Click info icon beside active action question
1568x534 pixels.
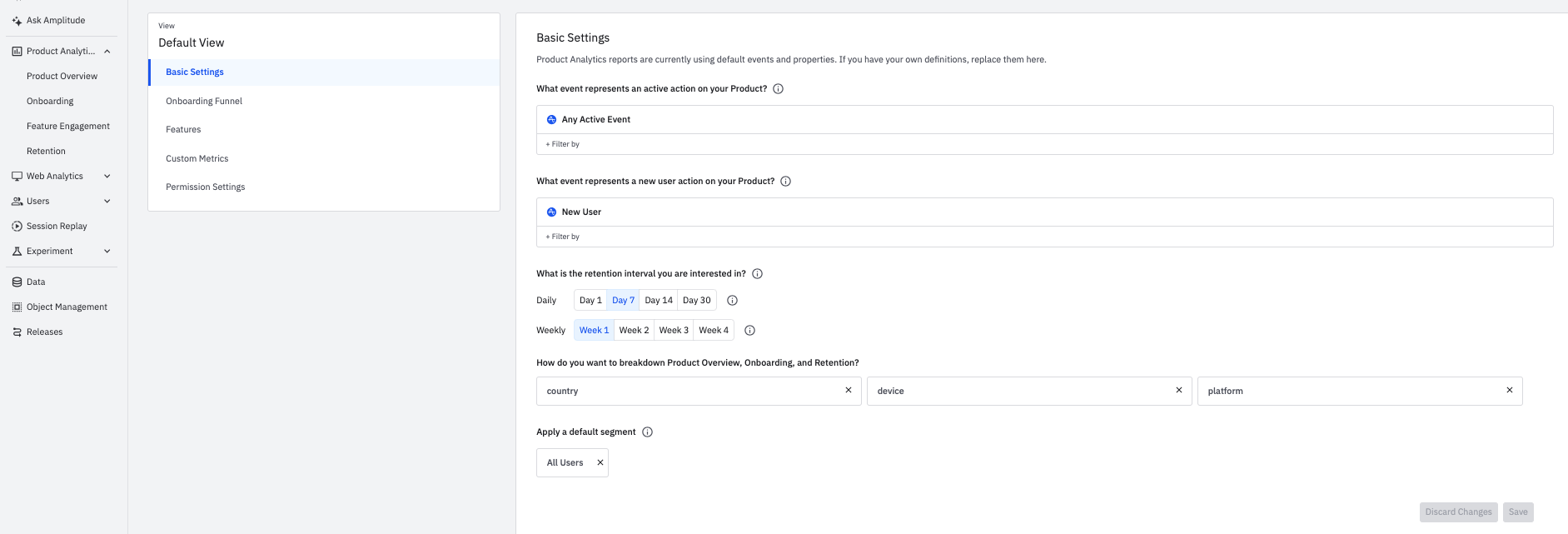point(779,89)
